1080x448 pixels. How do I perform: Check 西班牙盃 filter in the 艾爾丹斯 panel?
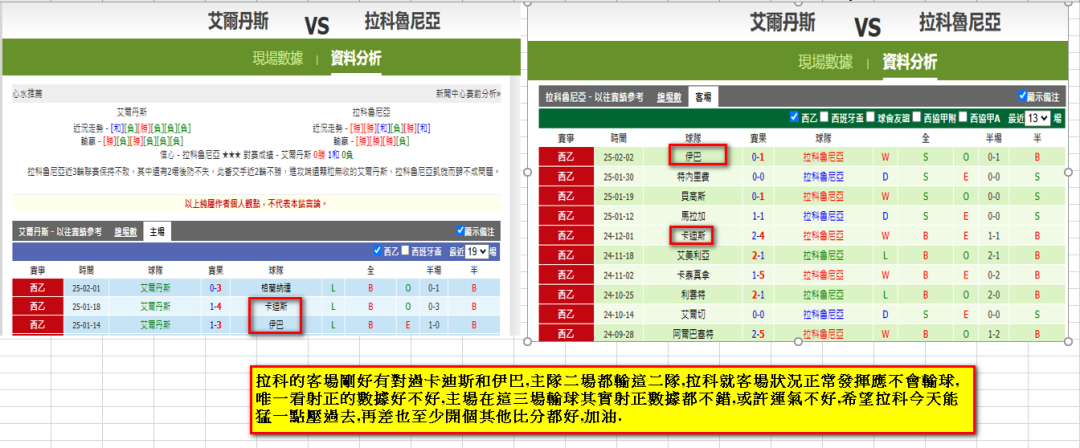click(x=405, y=251)
